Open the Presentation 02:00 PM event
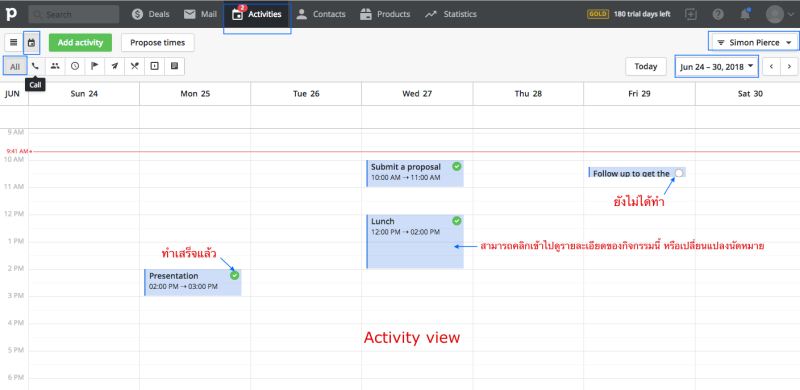The width and height of the screenshot is (800, 390). click(x=192, y=282)
